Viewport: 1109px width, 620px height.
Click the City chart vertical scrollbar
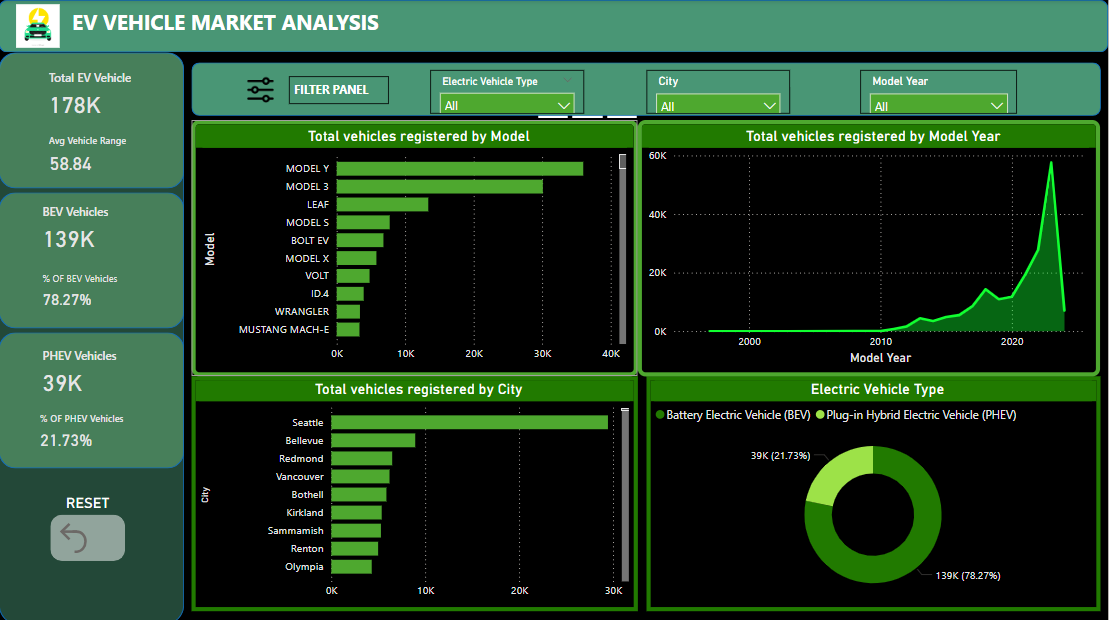pyautogui.click(x=625, y=490)
